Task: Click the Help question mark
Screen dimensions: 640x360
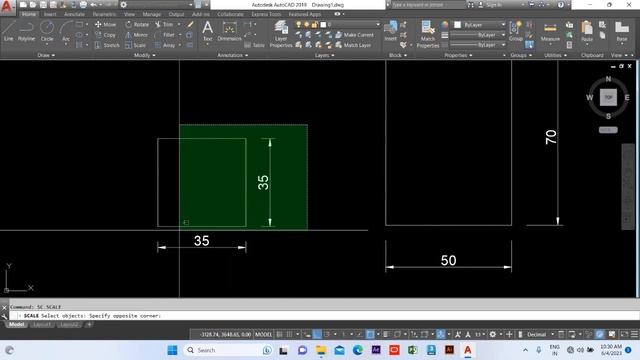Action: 560,5
